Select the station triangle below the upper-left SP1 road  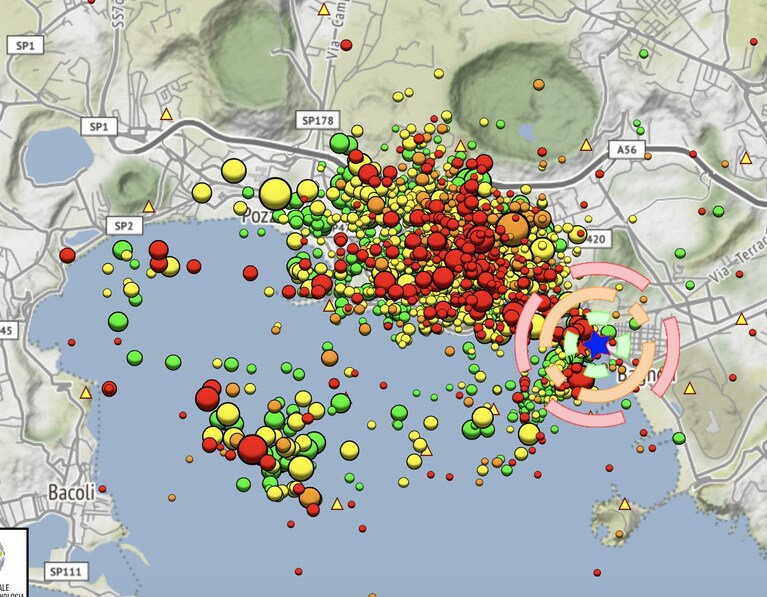tap(167, 114)
